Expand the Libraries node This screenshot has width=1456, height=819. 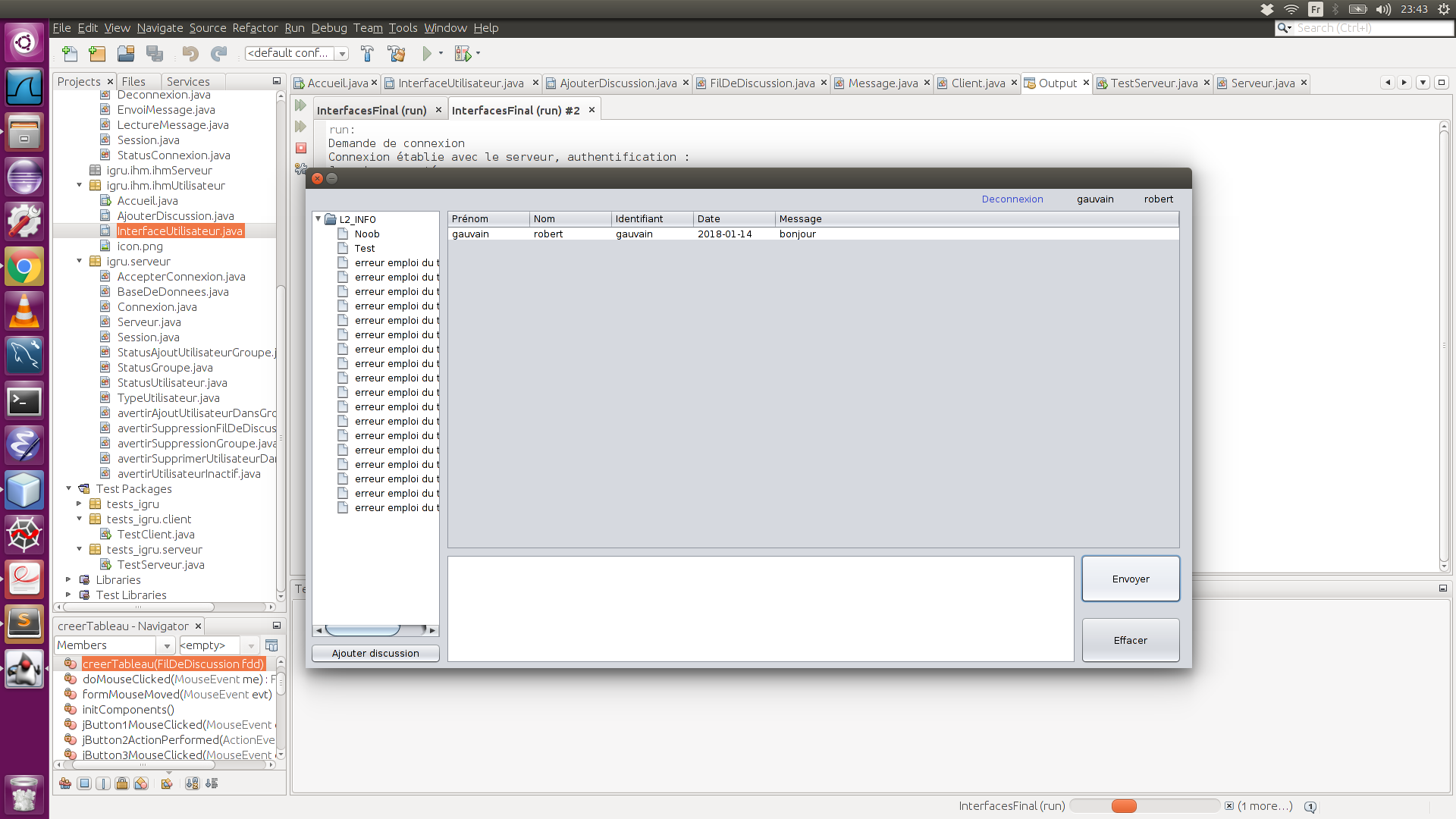pyautogui.click(x=68, y=579)
